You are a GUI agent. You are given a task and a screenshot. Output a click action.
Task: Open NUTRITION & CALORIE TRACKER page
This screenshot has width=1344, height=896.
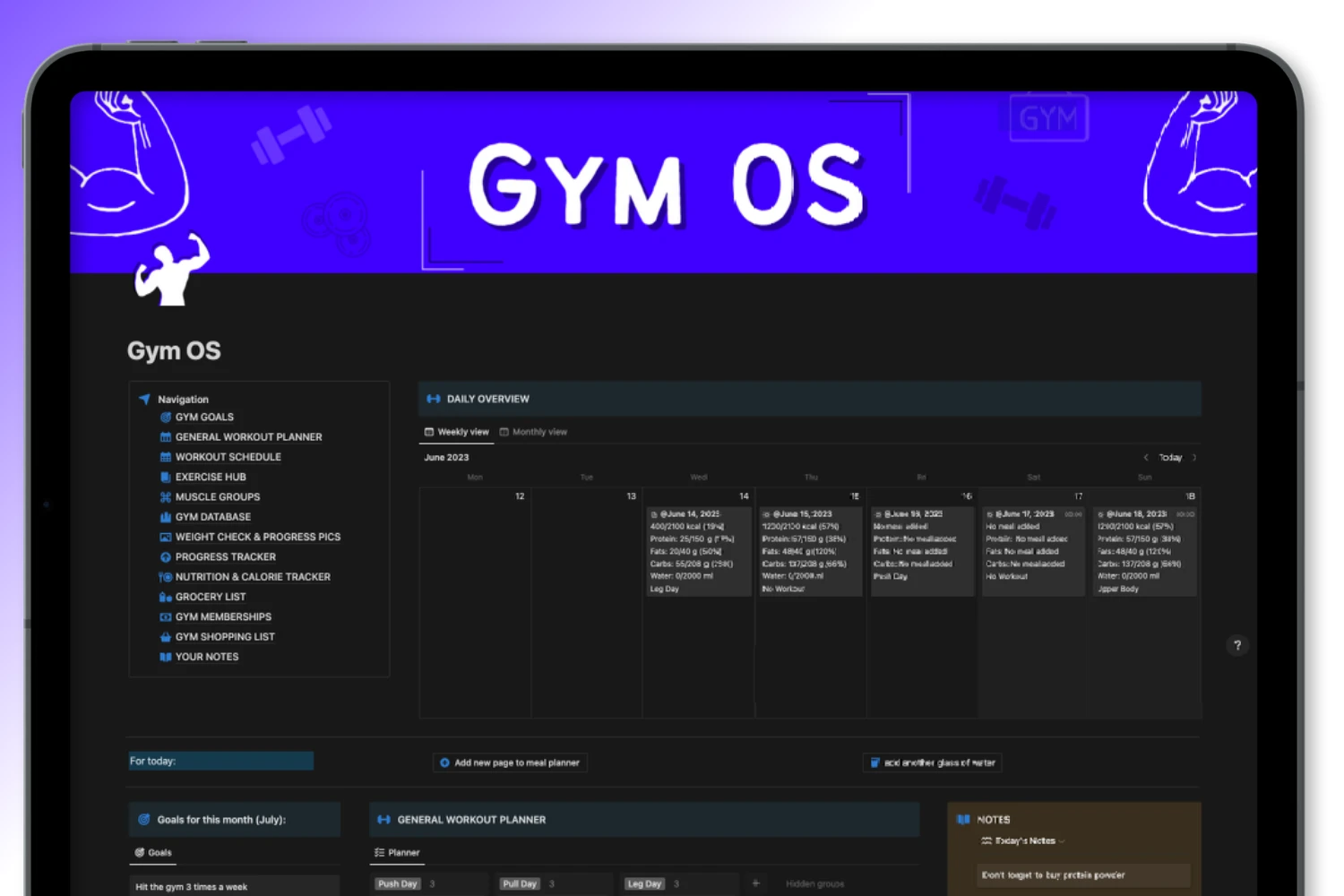[x=253, y=577]
